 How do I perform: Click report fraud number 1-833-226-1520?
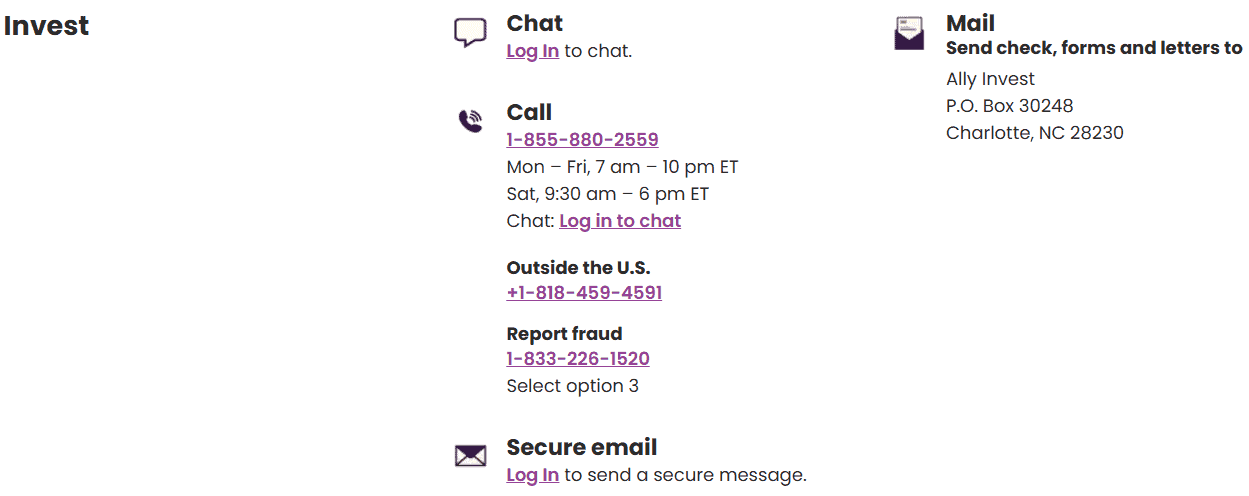[x=578, y=359]
